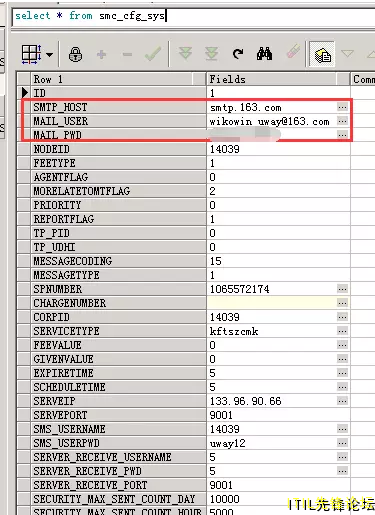The width and height of the screenshot is (375, 515).
Task: Click the grid view icon in toolbar
Action: coord(31,54)
